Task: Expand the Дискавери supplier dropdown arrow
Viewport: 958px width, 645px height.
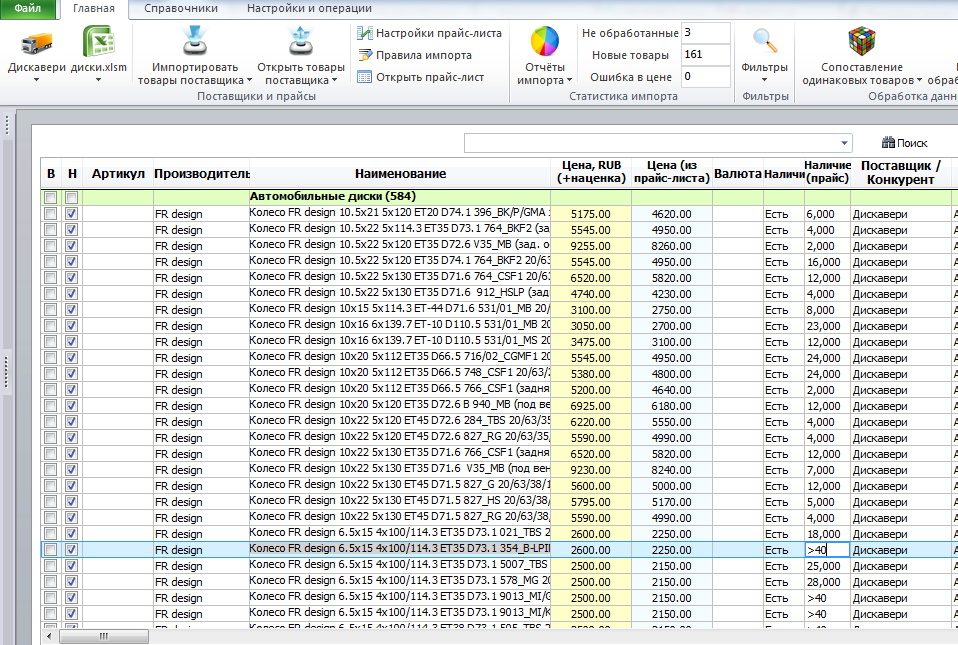Action: (x=36, y=80)
